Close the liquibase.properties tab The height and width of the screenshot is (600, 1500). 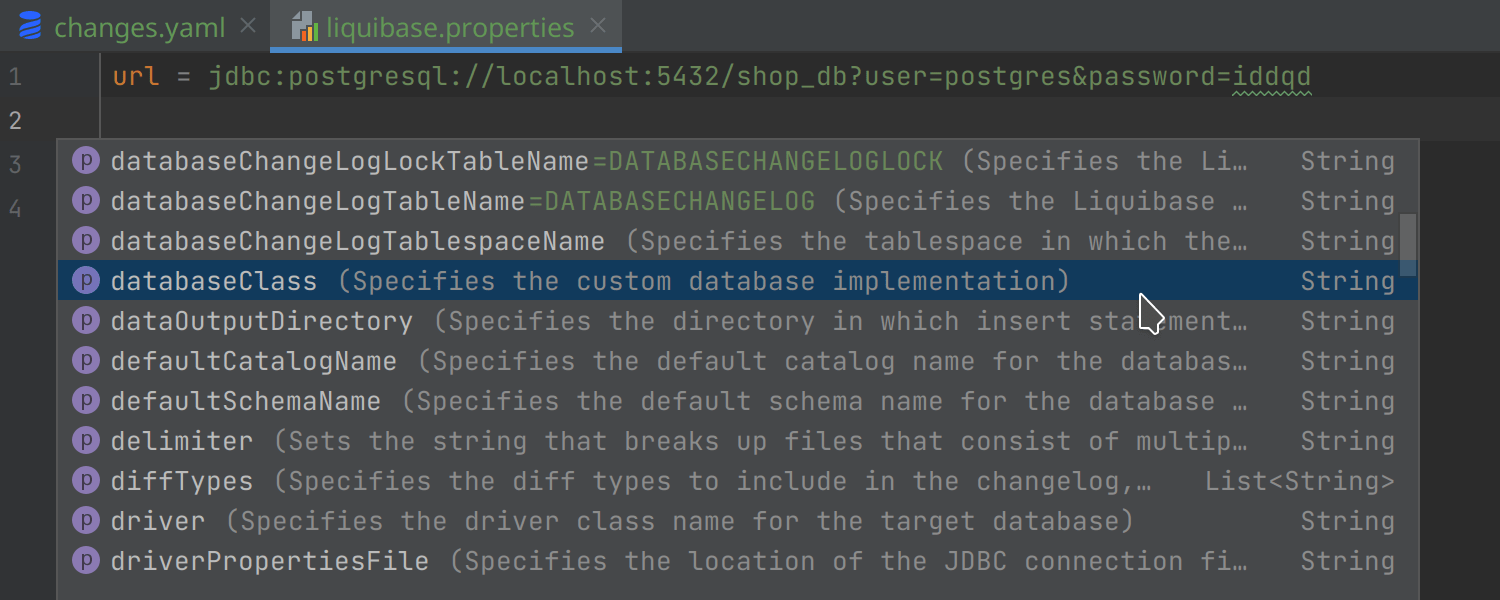[598, 26]
